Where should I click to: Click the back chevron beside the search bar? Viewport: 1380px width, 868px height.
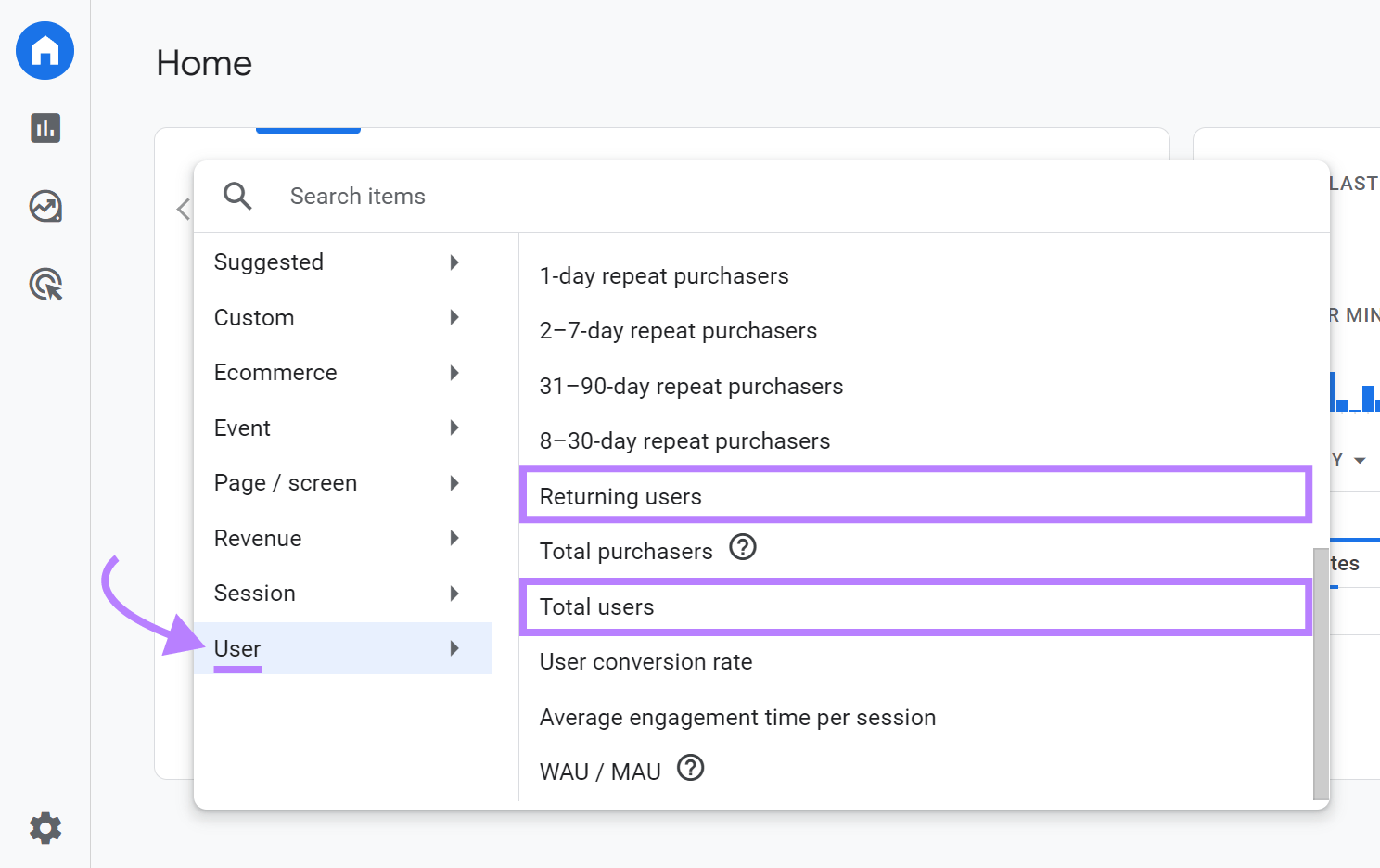coord(184,209)
